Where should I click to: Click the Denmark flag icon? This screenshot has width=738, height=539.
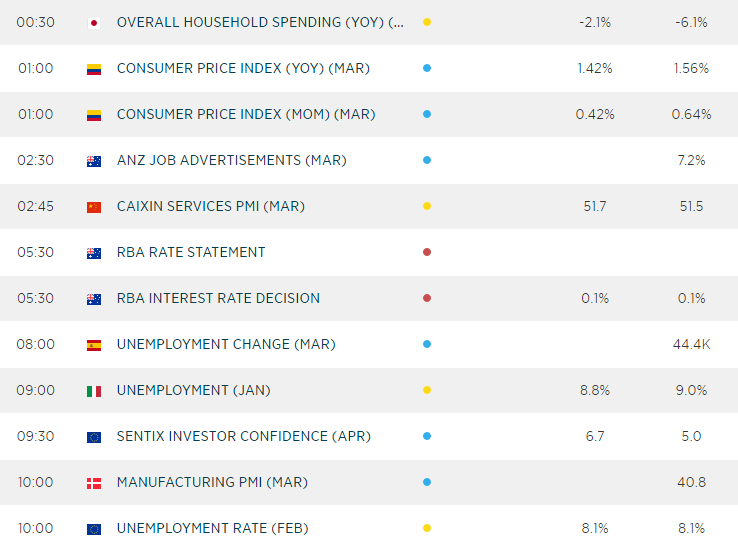coord(94,483)
